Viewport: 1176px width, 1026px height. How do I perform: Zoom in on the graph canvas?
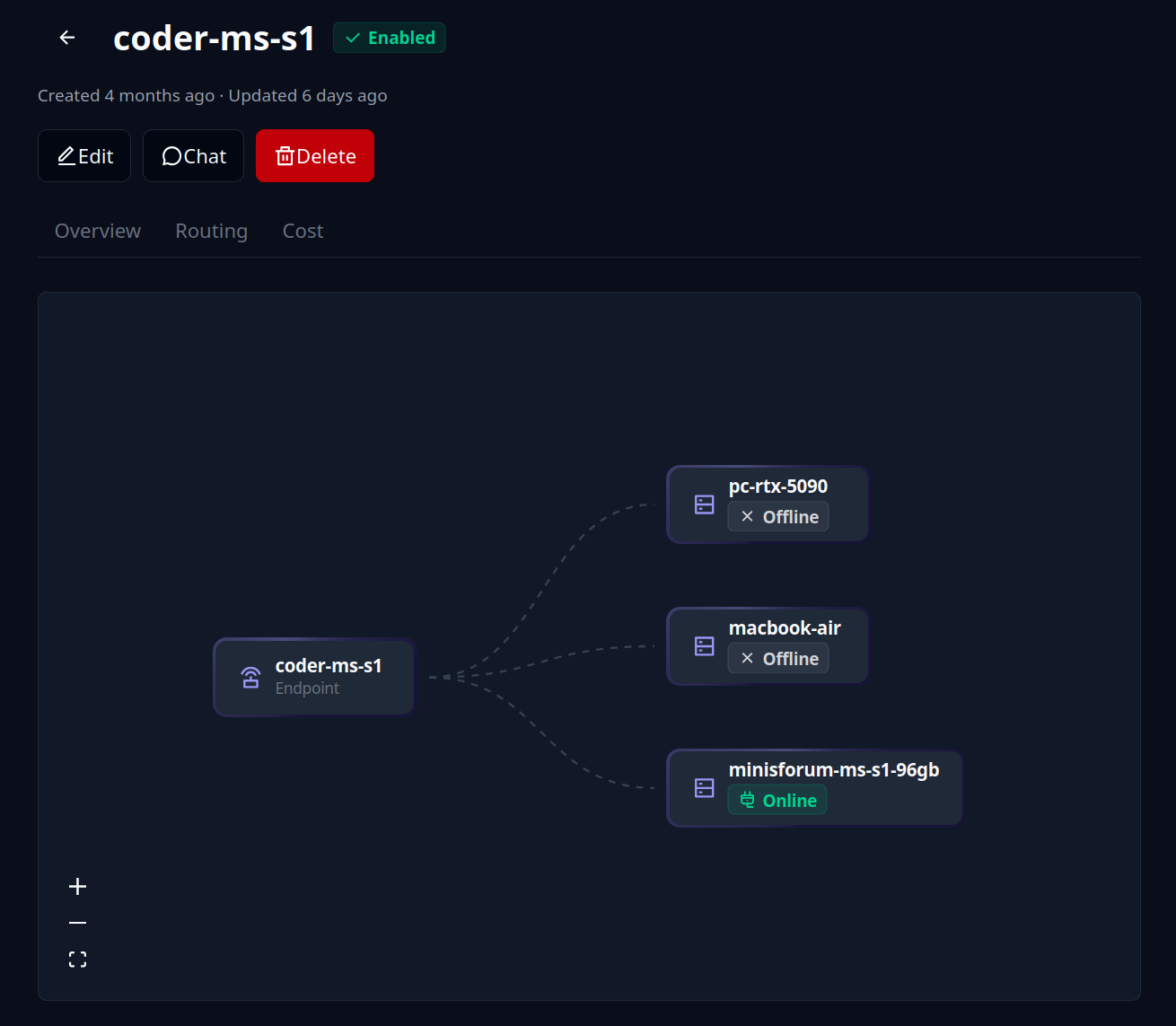click(78, 887)
